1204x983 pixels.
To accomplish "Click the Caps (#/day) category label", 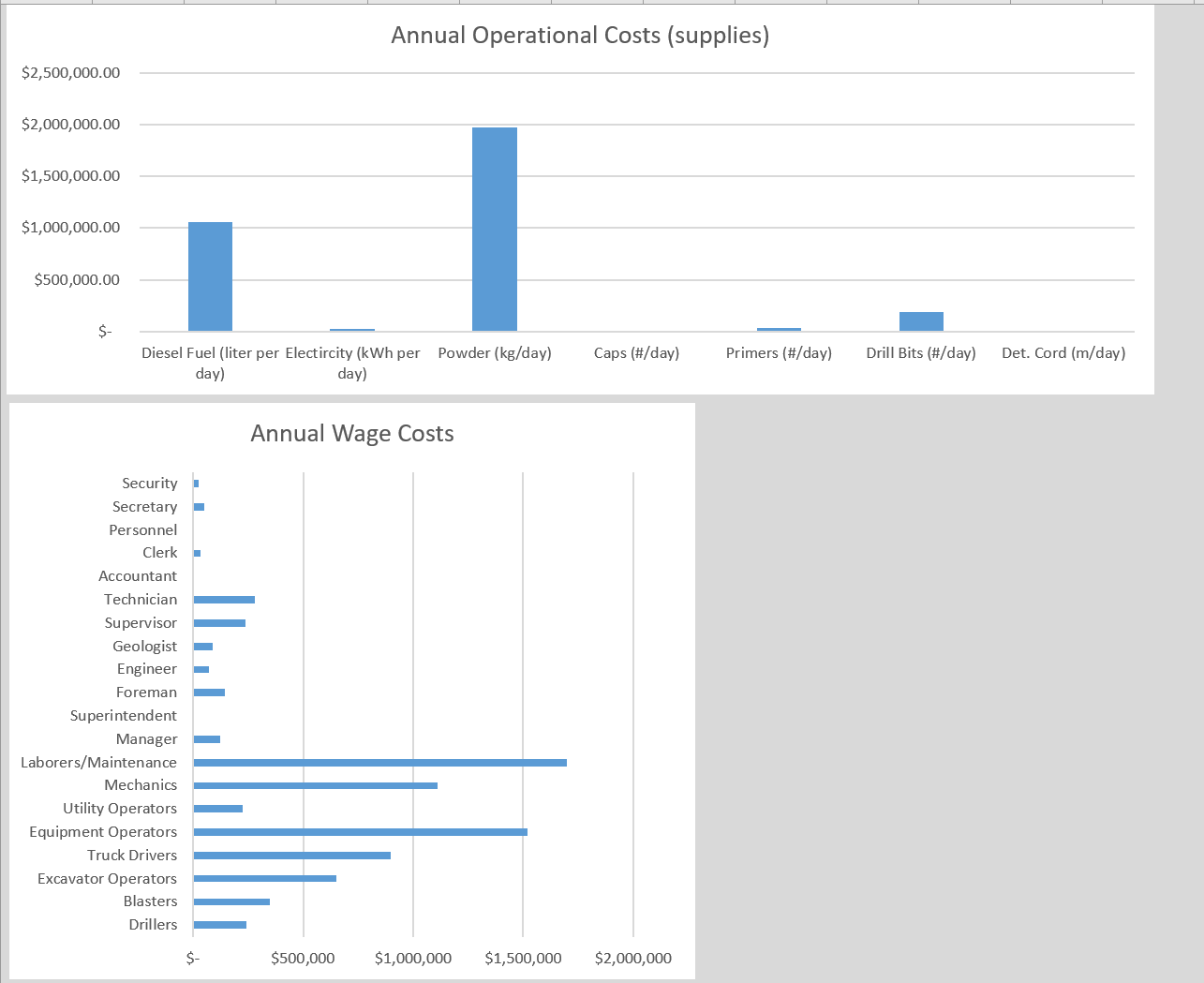I will point(636,352).
